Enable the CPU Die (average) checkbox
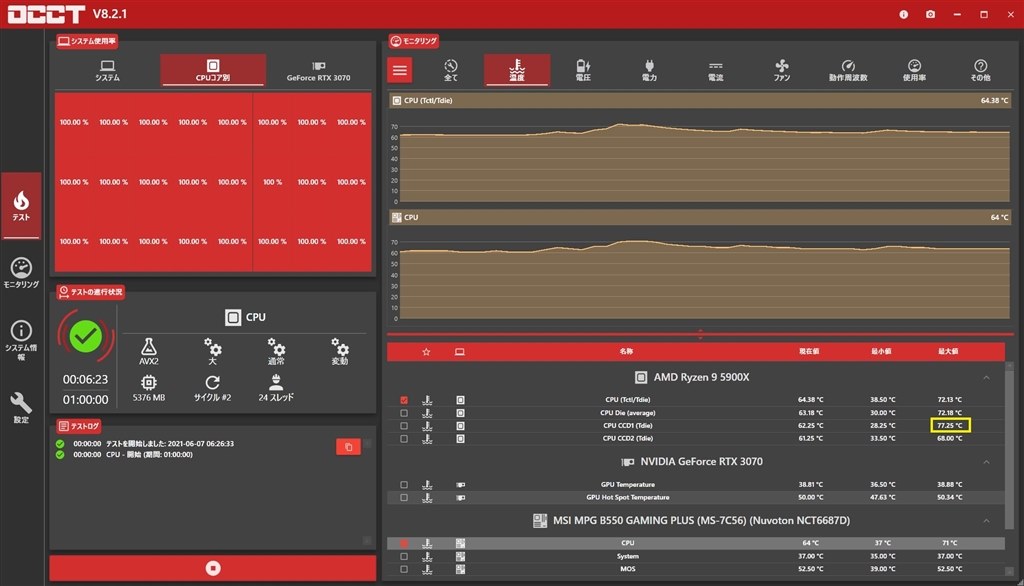This screenshot has width=1024, height=586. (404, 413)
